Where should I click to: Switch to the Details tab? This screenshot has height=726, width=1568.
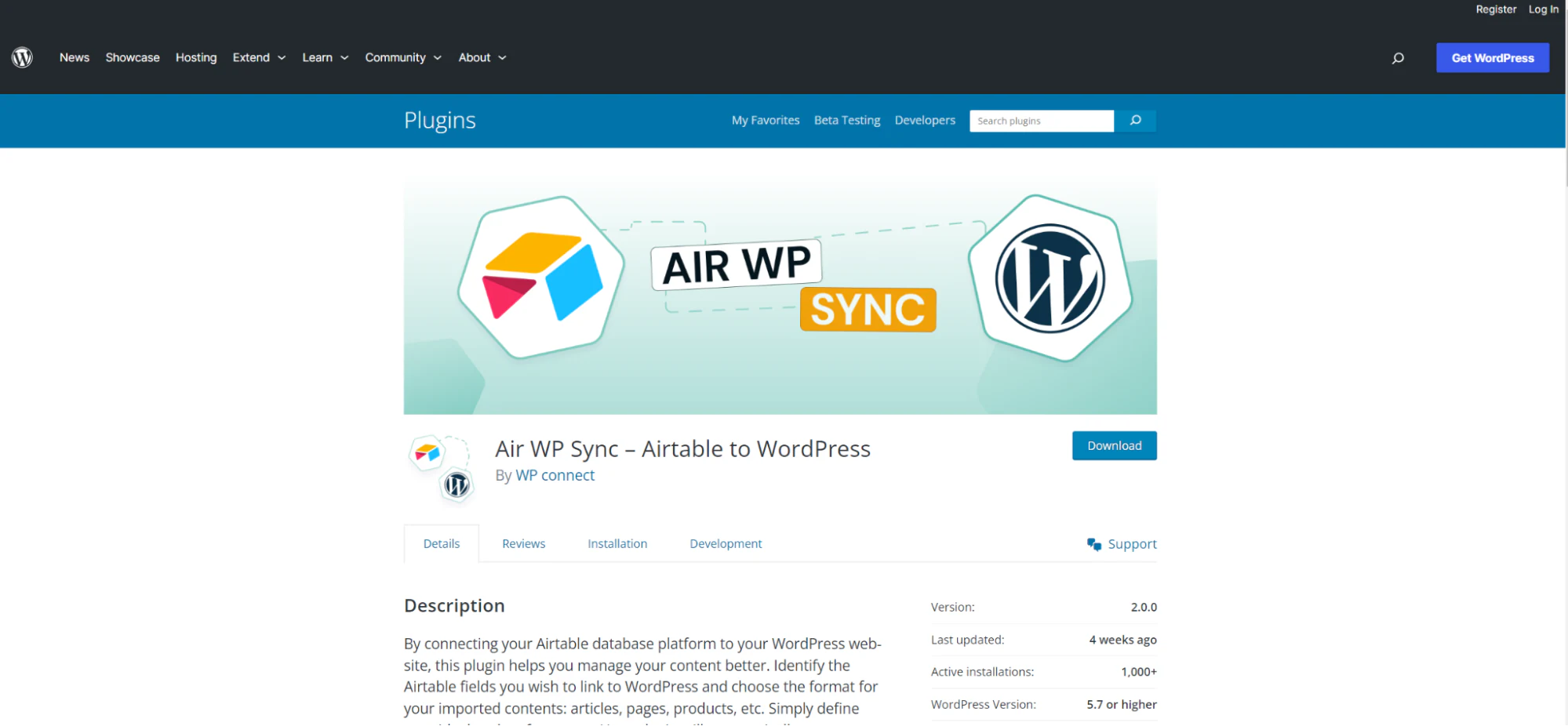coord(442,543)
